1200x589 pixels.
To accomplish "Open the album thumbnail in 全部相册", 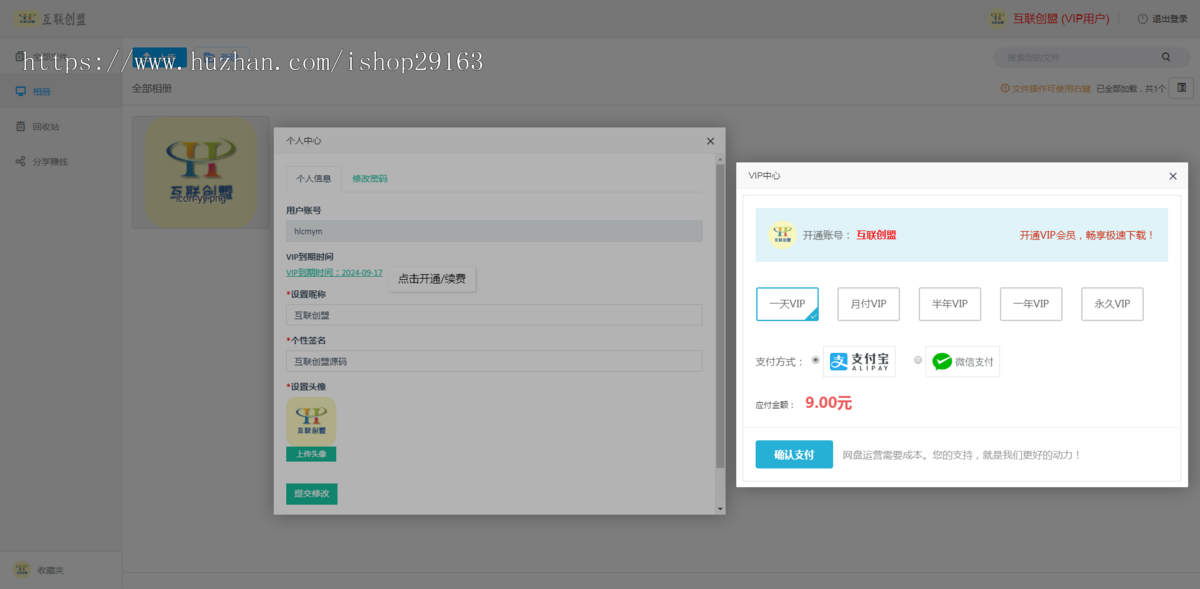I will point(201,171).
